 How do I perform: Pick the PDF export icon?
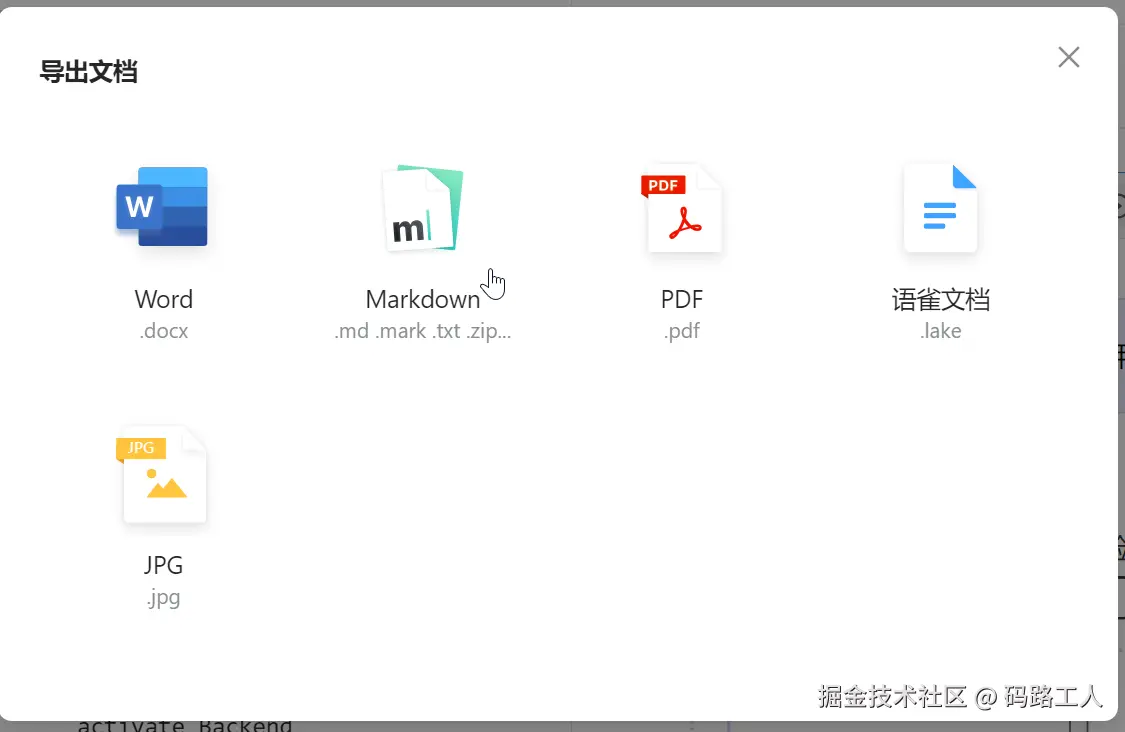[x=681, y=208]
